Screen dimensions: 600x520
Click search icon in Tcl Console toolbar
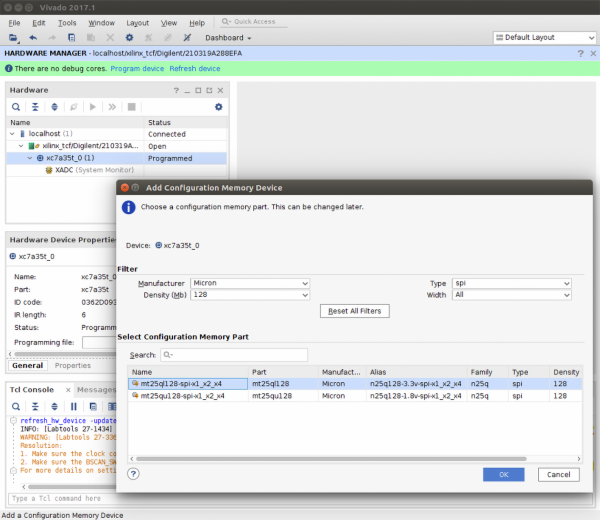pyautogui.click(x=17, y=405)
